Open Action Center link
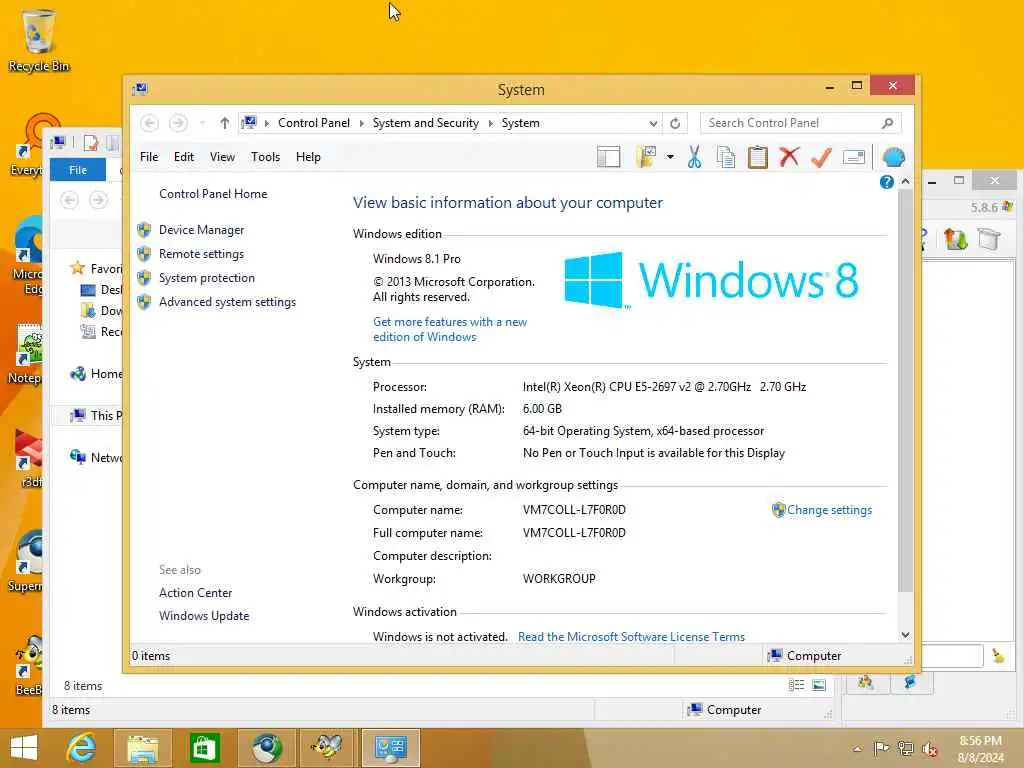The image size is (1024, 768). (195, 593)
